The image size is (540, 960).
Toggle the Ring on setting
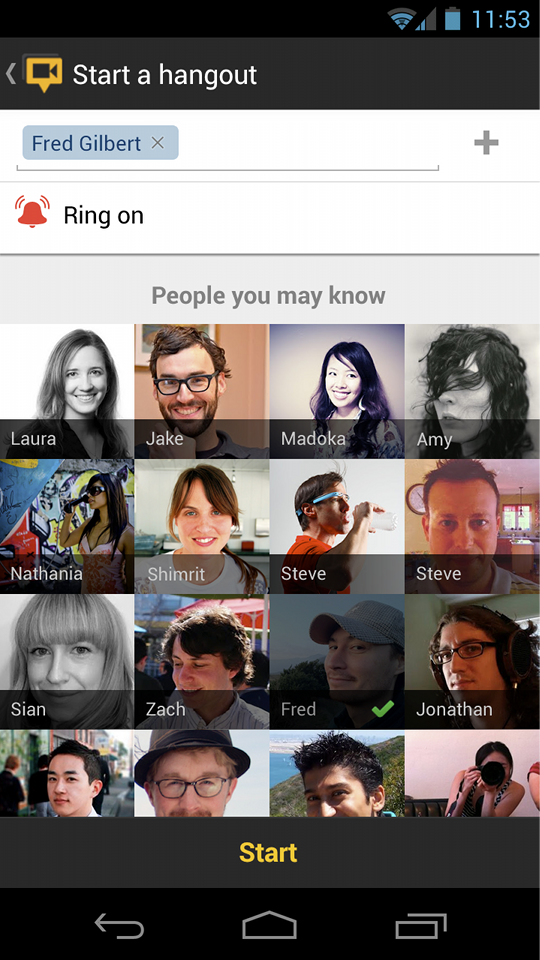pos(270,216)
